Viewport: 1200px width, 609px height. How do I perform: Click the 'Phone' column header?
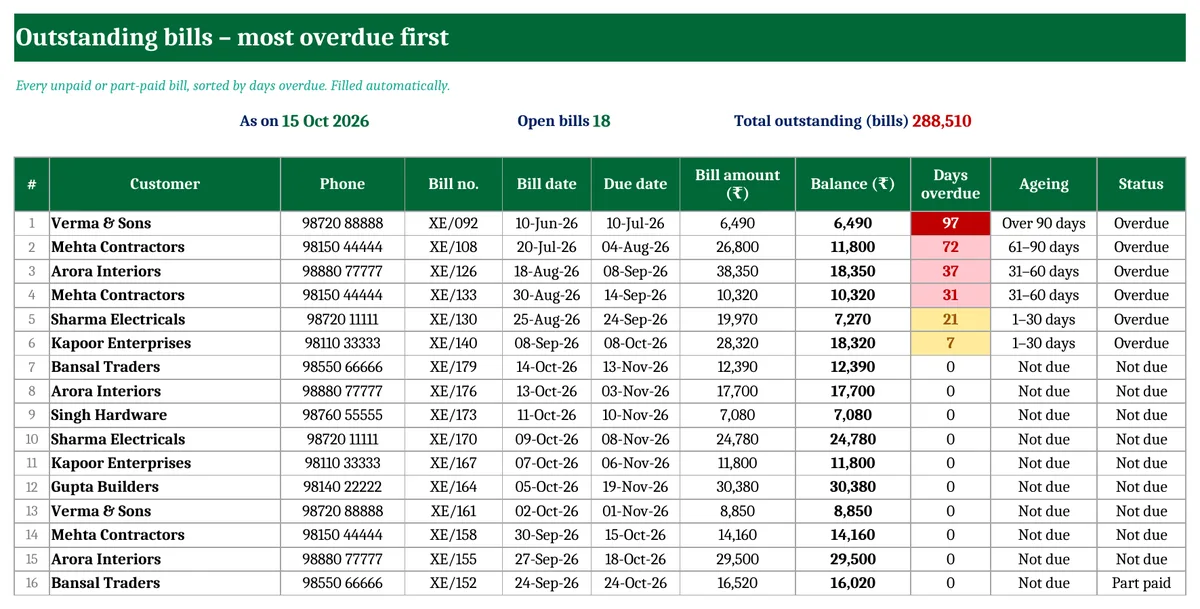point(342,184)
